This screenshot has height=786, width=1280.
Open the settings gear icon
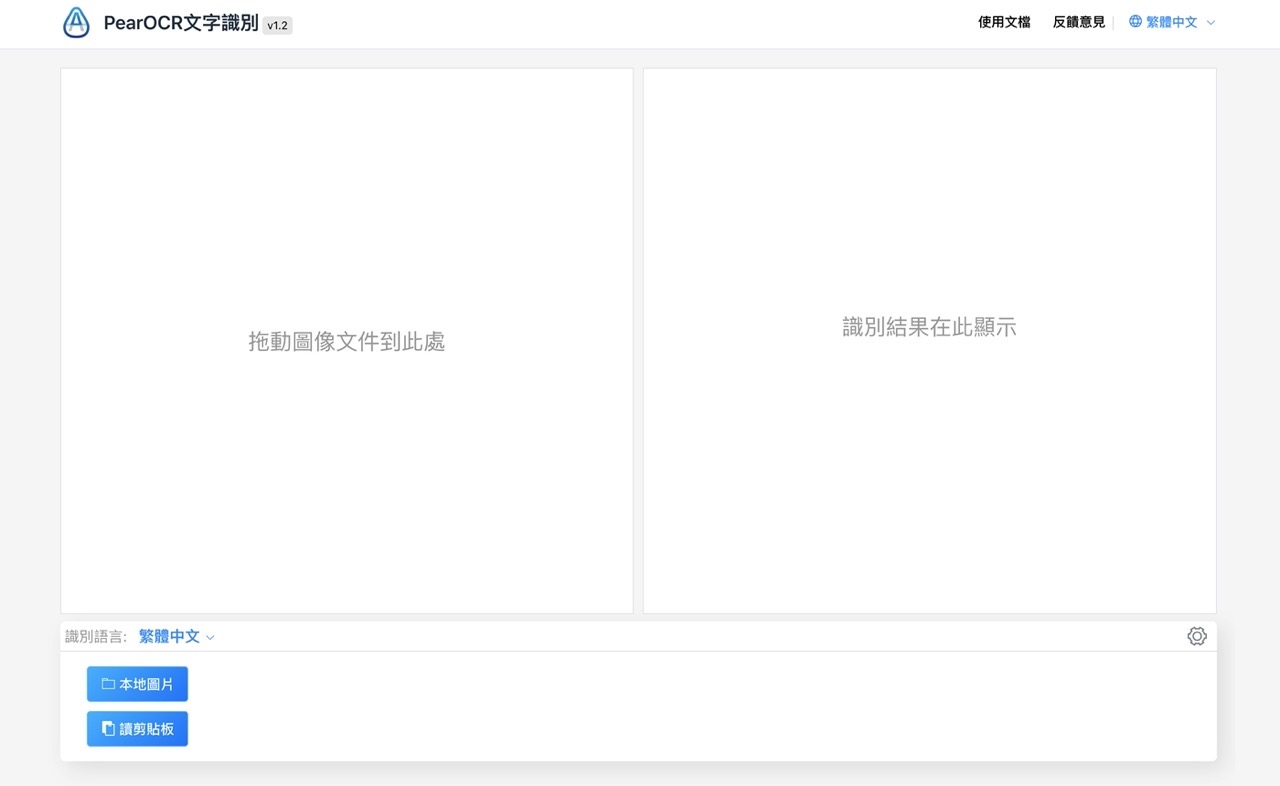pos(1196,636)
